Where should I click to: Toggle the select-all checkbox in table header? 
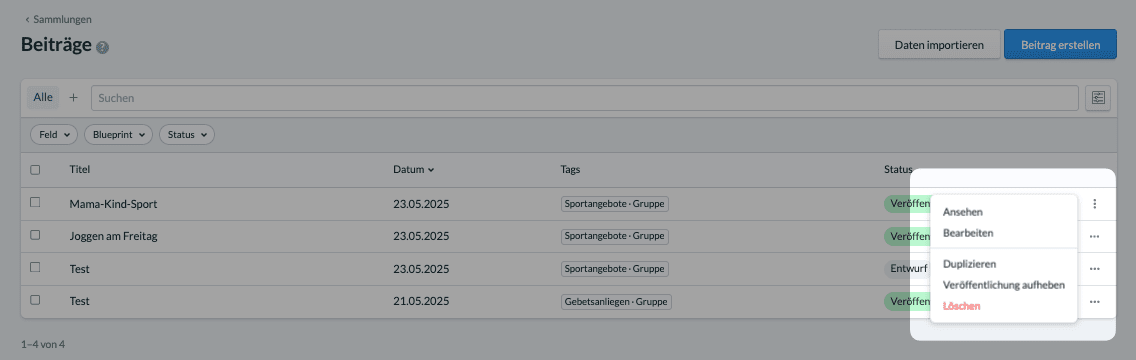pyautogui.click(x=36, y=169)
